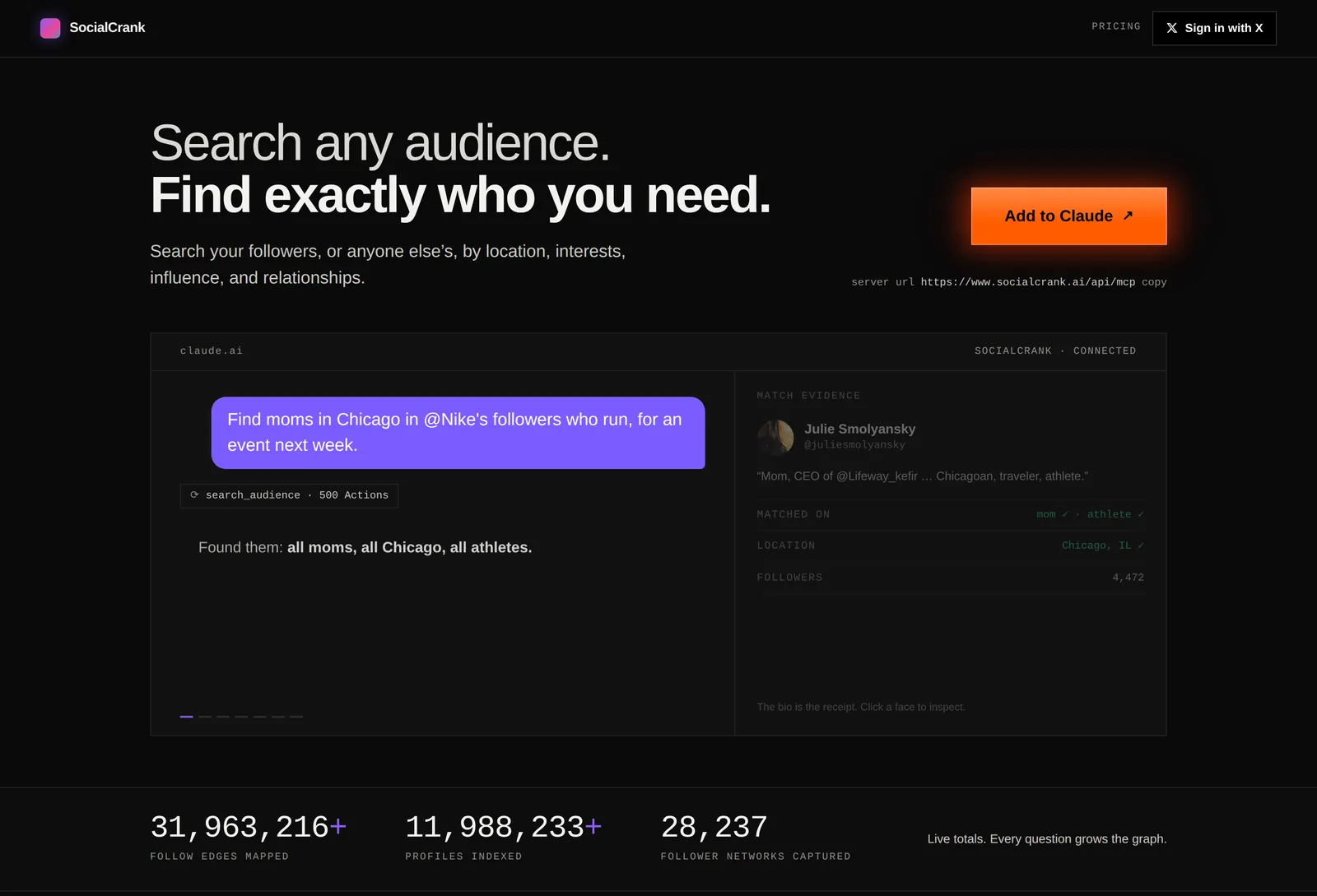Click the @juliesmolyansky handle
This screenshot has width=1317, height=896.
854,445
